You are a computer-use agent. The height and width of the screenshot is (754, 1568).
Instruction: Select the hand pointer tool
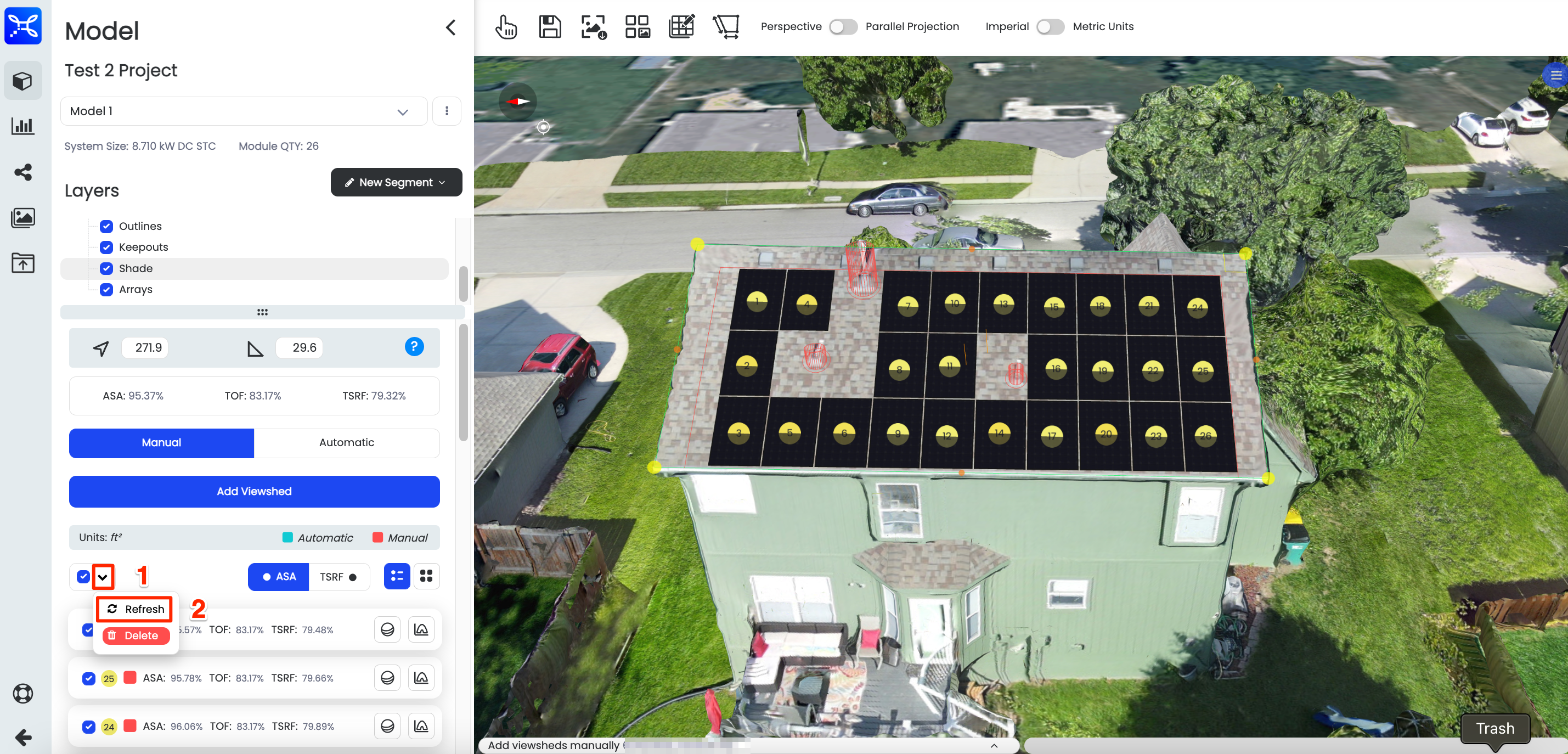(x=506, y=27)
